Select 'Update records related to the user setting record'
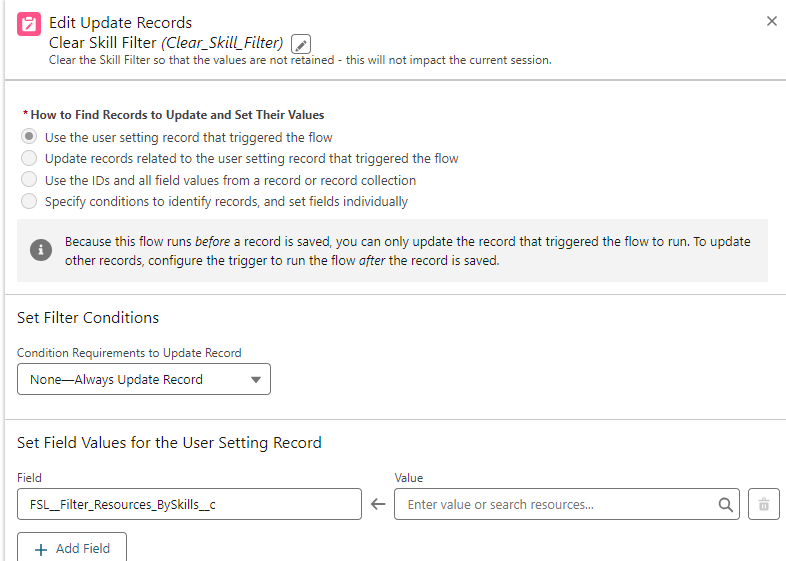 [x=30, y=158]
